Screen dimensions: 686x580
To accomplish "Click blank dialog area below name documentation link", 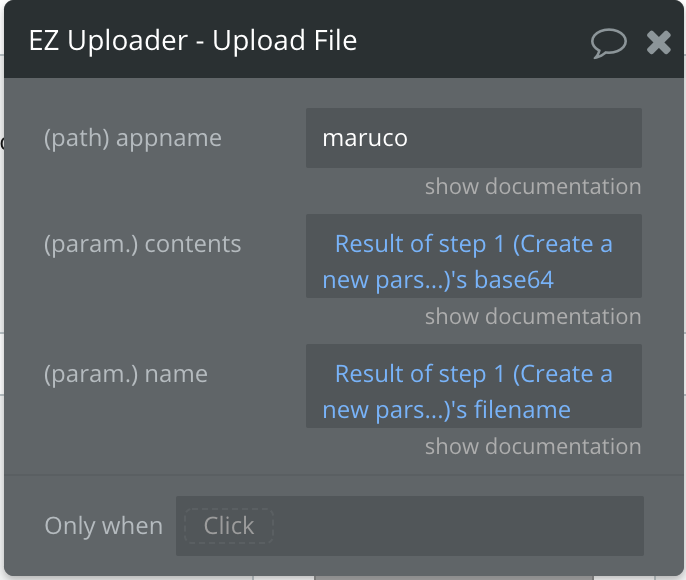I will [x=219, y=465].
